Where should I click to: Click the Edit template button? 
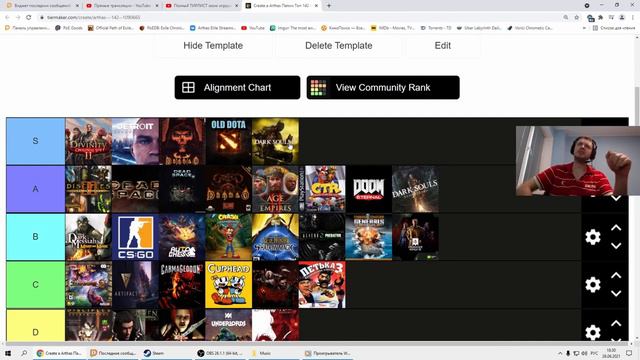point(443,46)
